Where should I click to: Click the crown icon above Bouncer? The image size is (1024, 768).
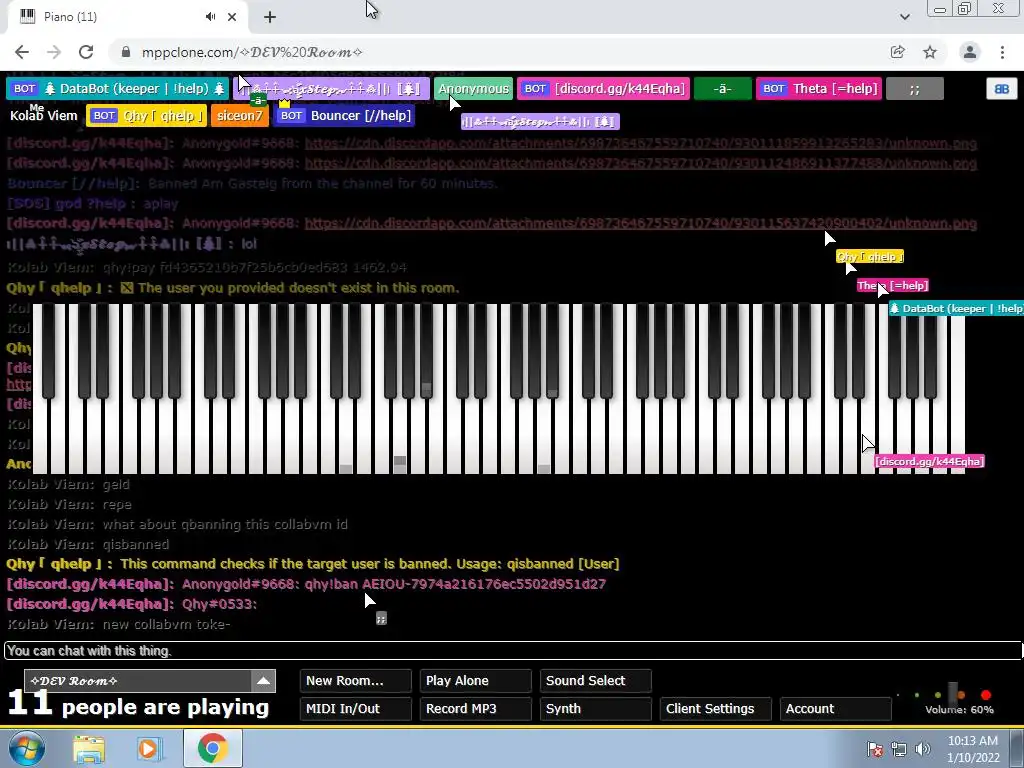click(x=284, y=103)
